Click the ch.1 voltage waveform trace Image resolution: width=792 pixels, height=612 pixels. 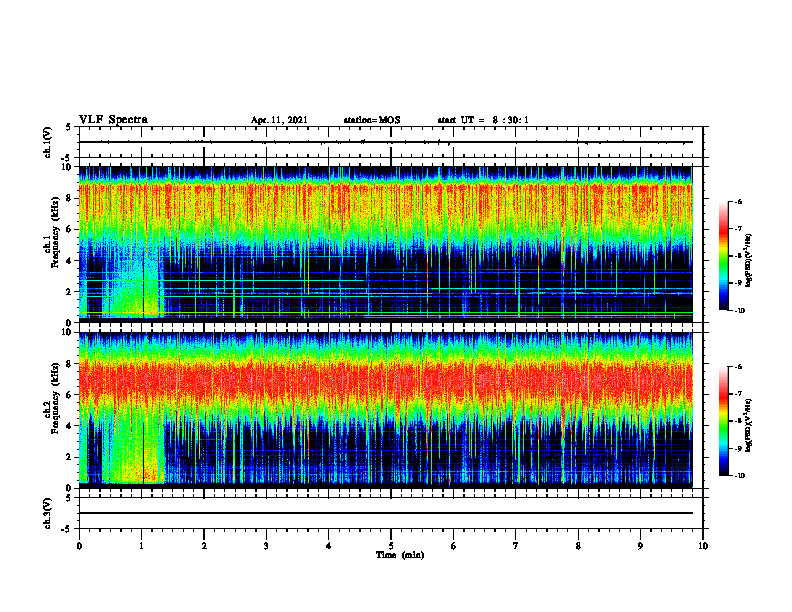385,142
